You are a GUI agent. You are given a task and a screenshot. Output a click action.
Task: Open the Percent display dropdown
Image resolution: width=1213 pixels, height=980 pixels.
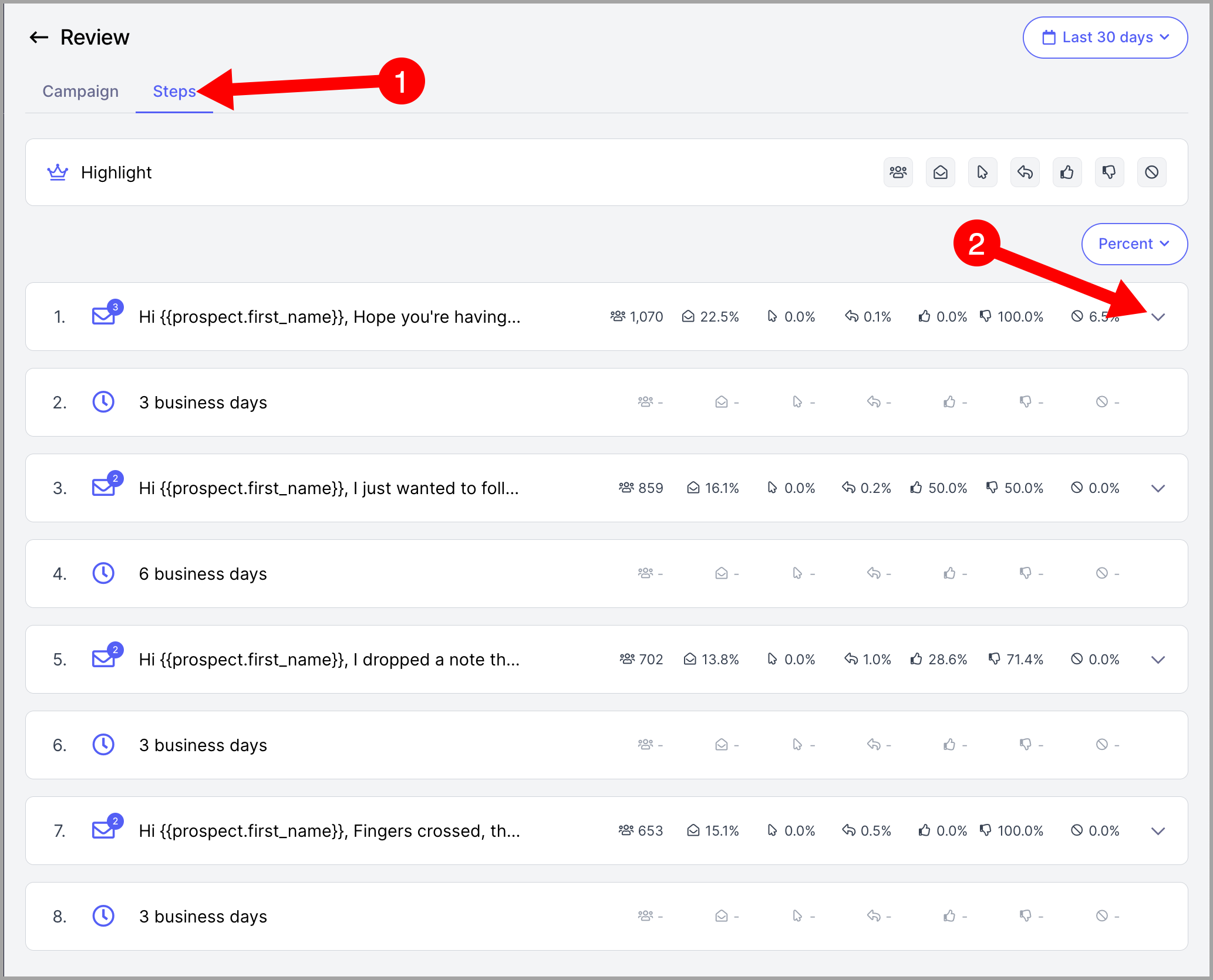(x=1134, y=244)
